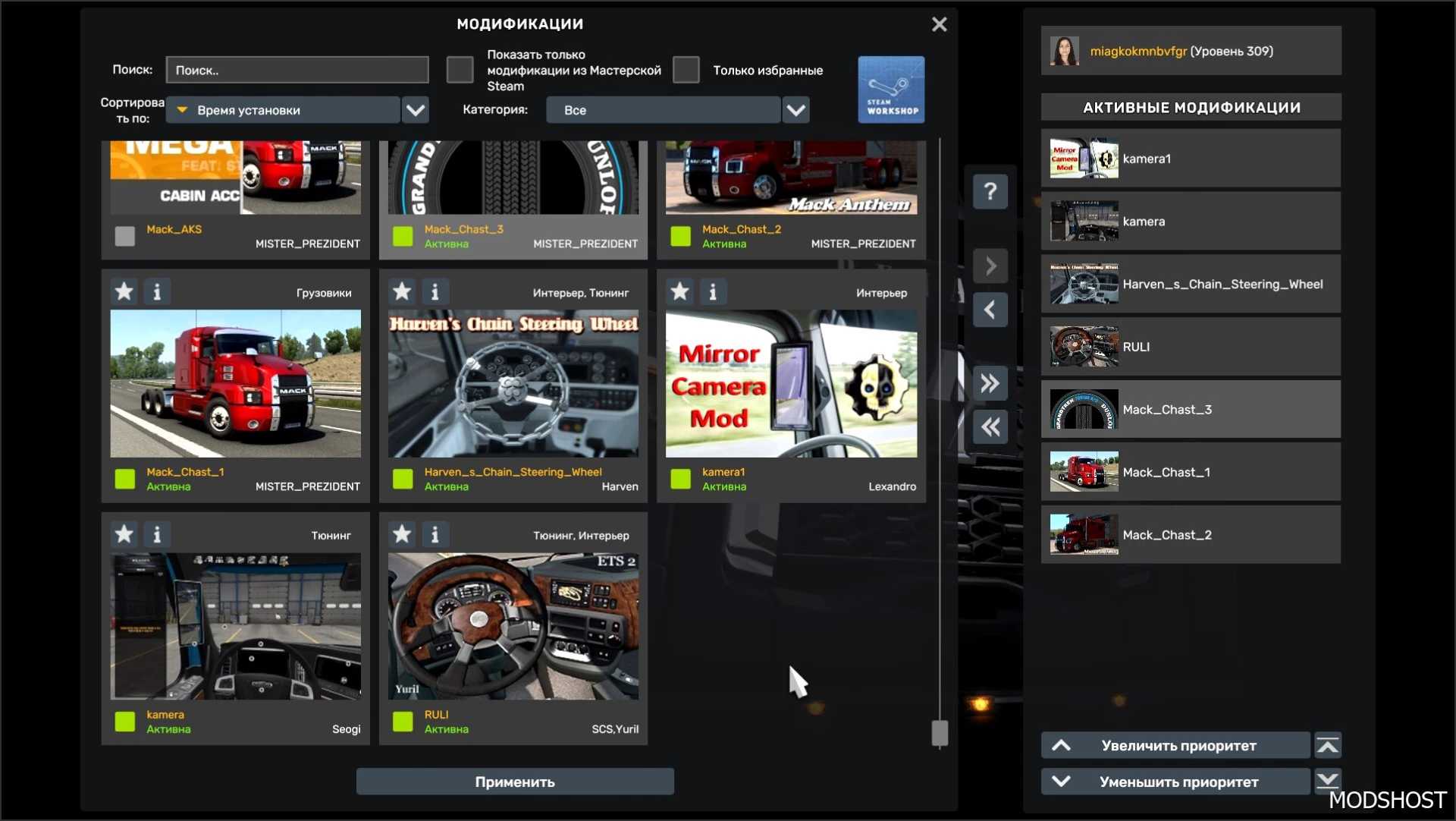Click Увеличить приоритет button

[1176, 746]
